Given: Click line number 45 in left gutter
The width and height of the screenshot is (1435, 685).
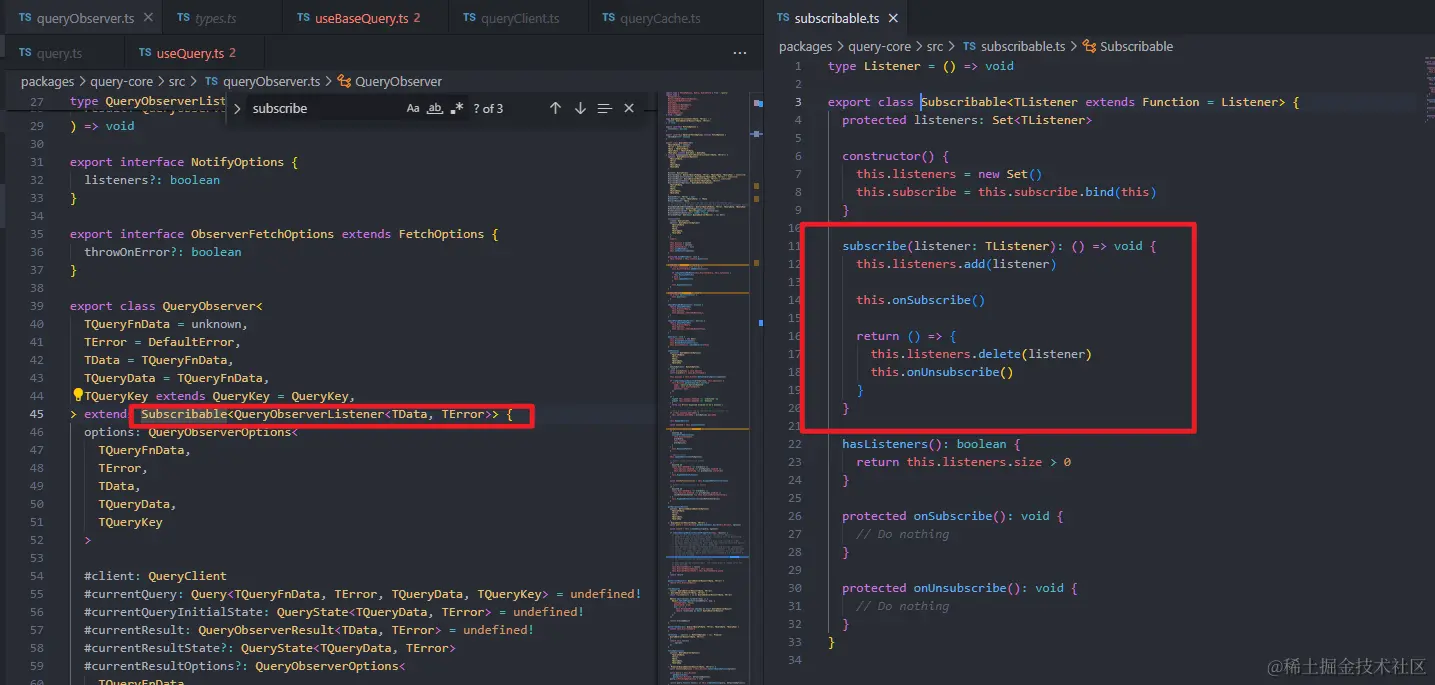Looking at the screenshot, I should [x=36, y=414].
